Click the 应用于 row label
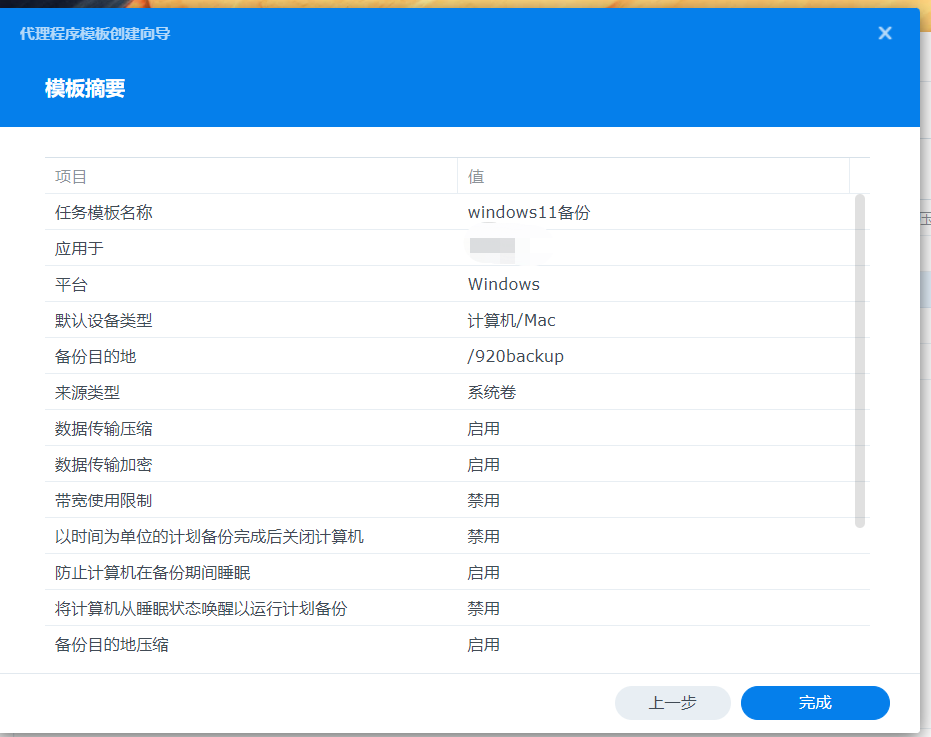Image resolution: width=931 pixels, height=737 pixels. pos(79,248)
